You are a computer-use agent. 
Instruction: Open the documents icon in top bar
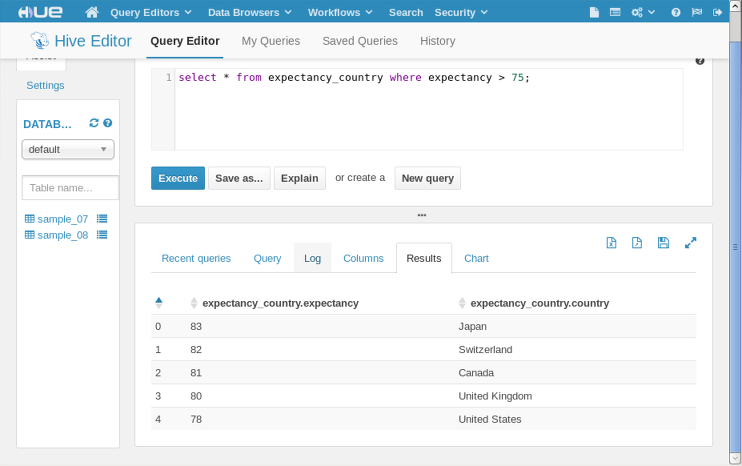[x=594, y=12]
